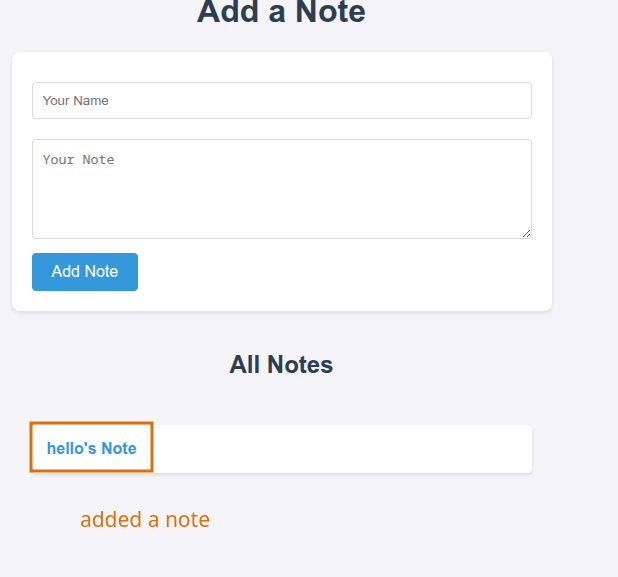Select the All Notes section heading
This screenshot has height=577, width=618.
(281, 365)
